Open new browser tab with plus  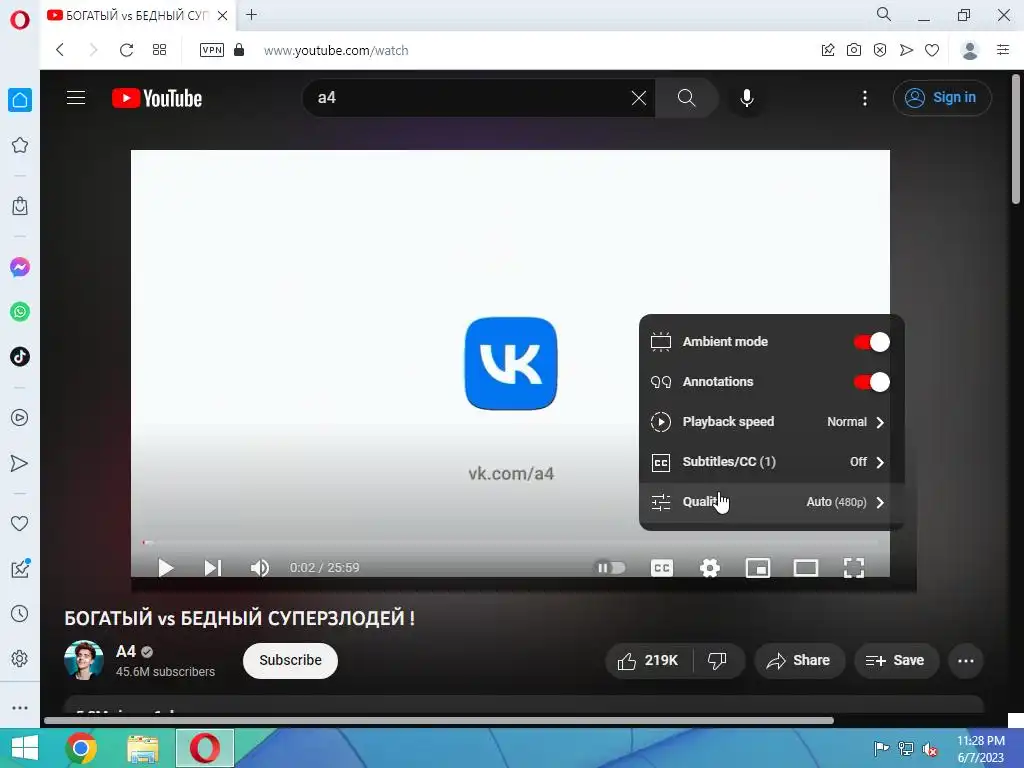[251, 14]
